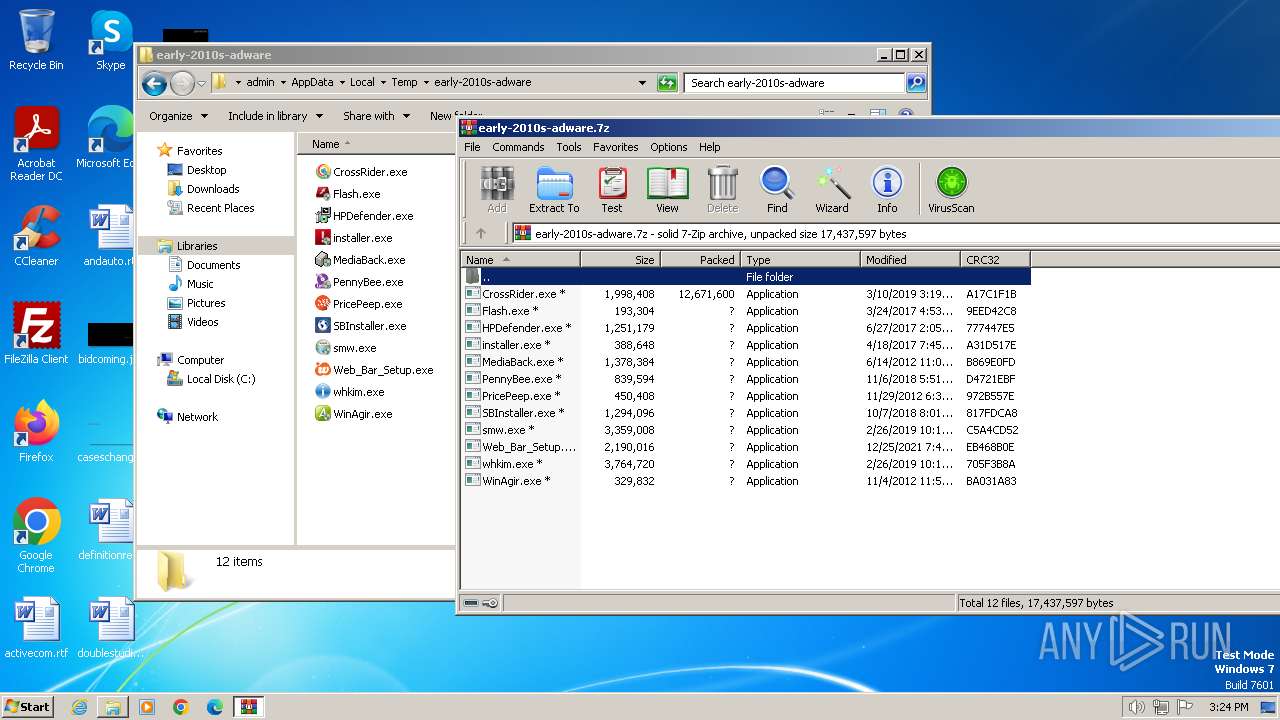The image size is (1280, 720).
Task: Expand the AppData breadcrumb arrow
Action: (x=342, y=83)
